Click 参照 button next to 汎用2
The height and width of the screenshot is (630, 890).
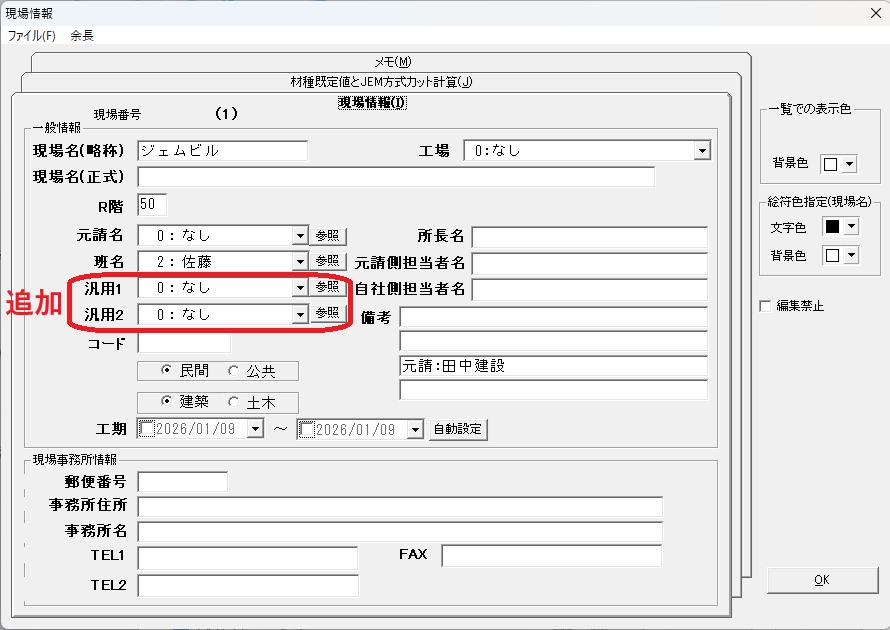[x=328, y=313]
